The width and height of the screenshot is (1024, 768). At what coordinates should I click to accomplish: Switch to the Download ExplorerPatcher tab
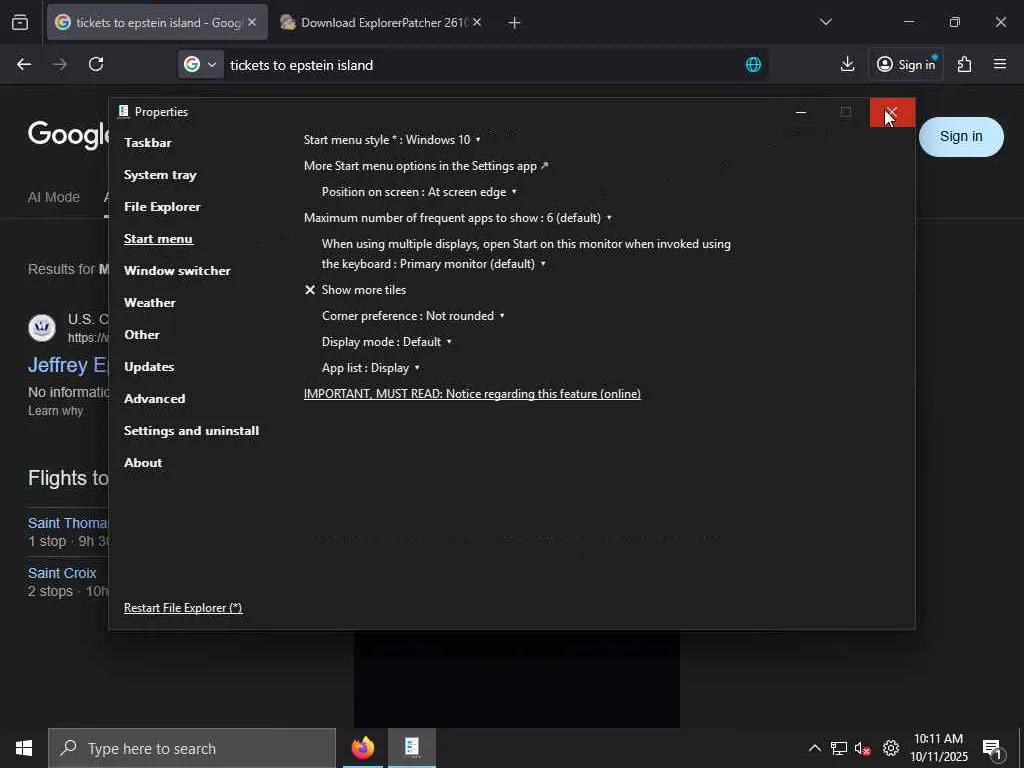pyautogui.click(x=381, y=23)
